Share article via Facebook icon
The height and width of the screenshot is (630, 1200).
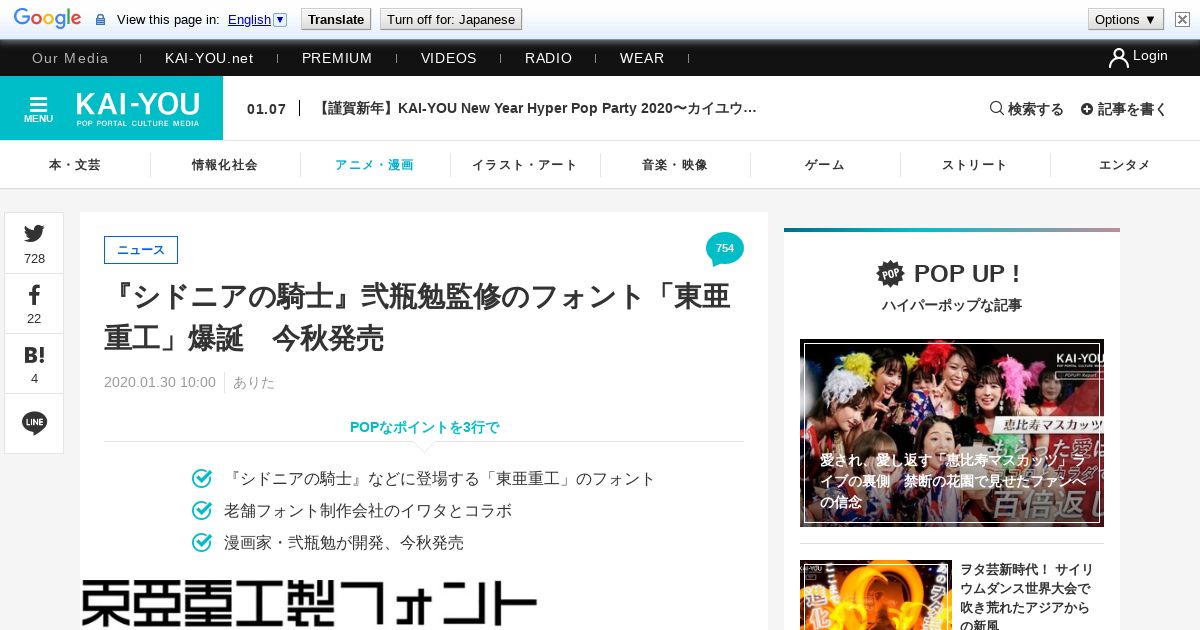pos(34,295)
